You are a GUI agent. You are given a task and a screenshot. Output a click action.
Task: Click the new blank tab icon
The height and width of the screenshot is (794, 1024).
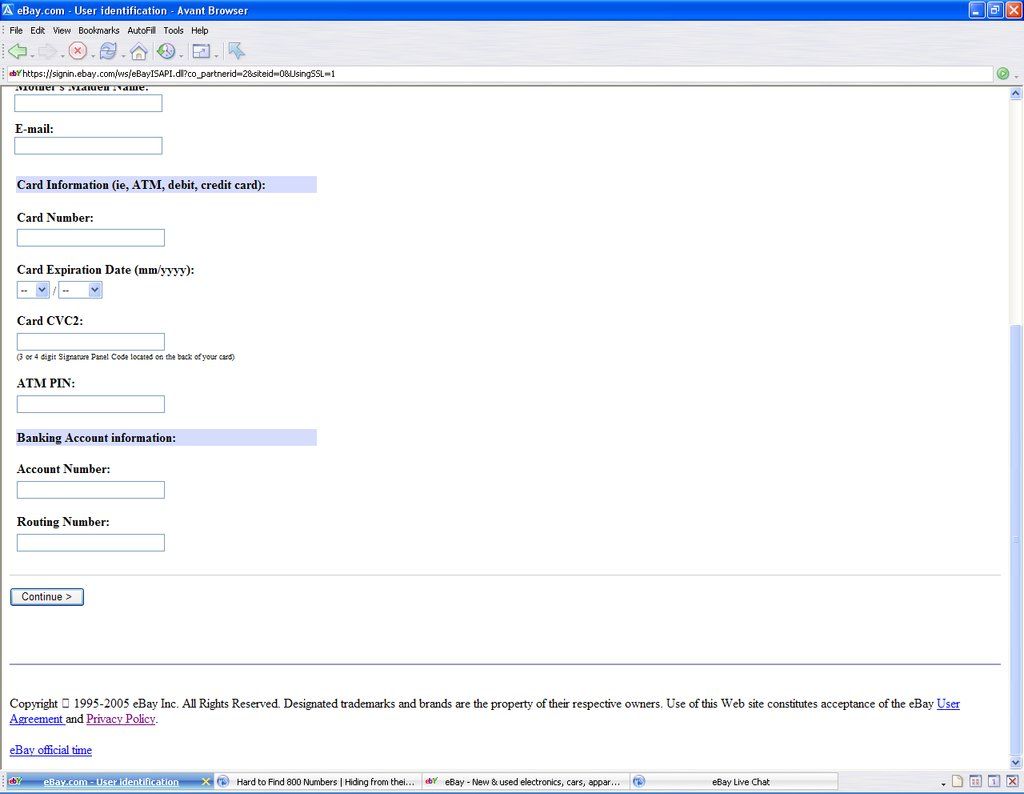[x=957, y=782]
